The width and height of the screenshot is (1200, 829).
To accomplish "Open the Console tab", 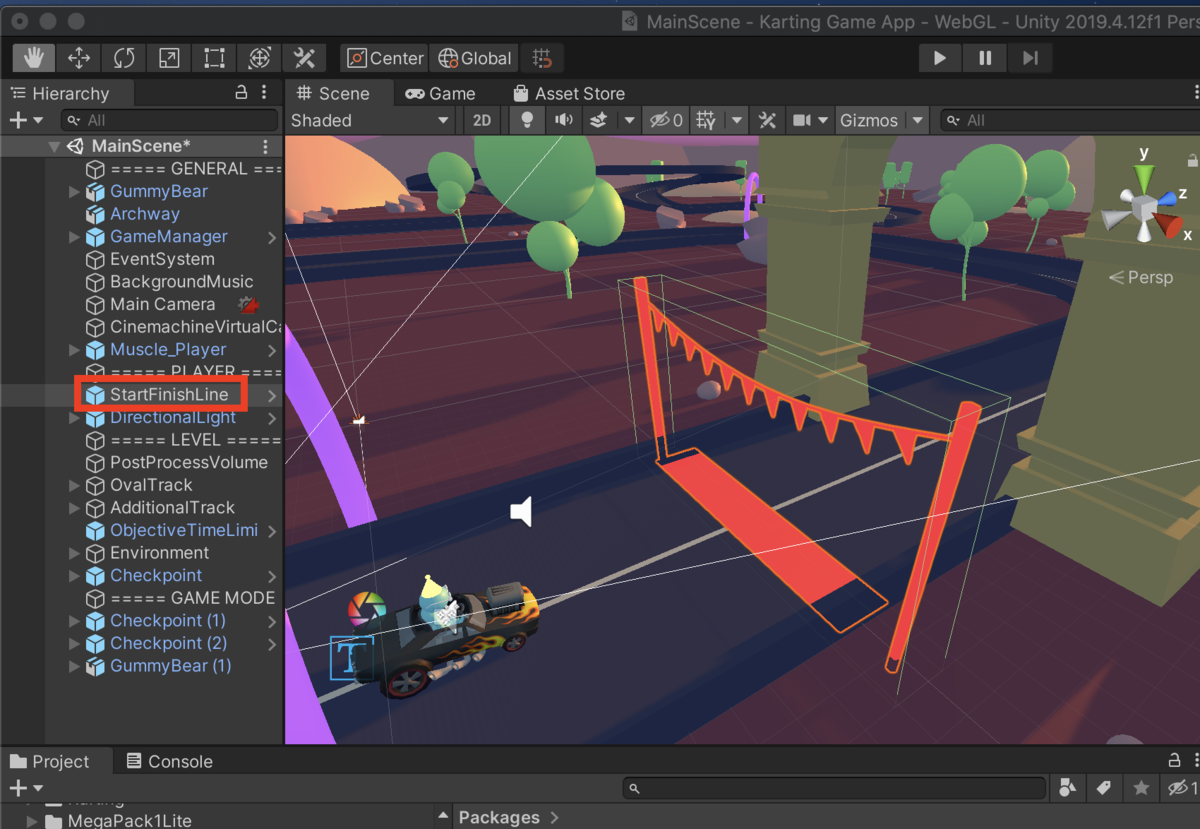I will [x=170, y=761].
